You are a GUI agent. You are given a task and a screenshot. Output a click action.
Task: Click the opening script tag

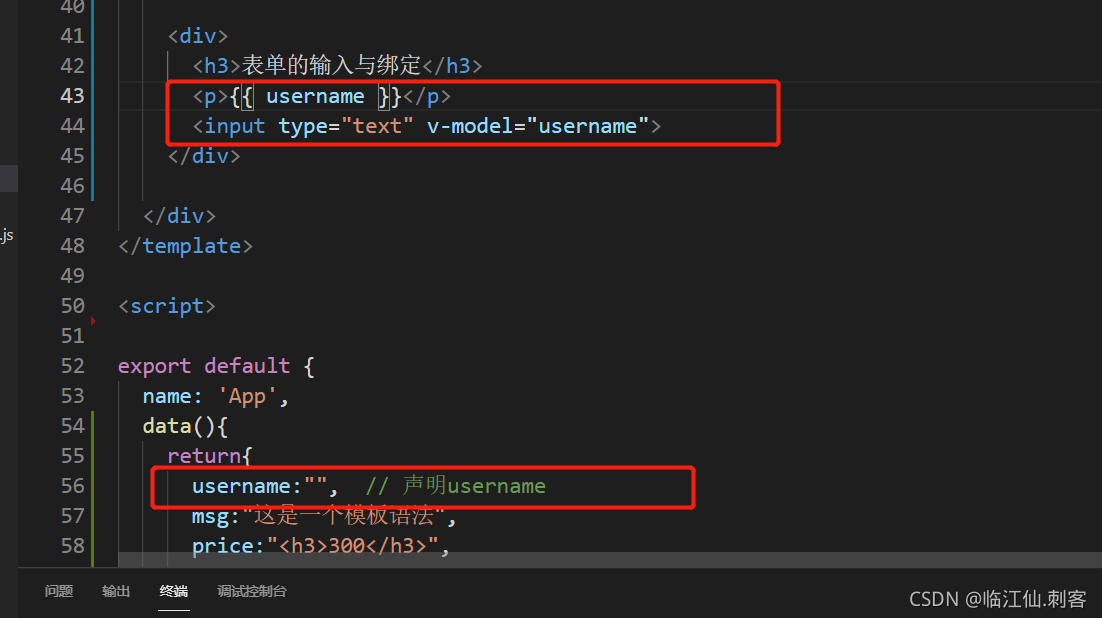tap(167, 307)
